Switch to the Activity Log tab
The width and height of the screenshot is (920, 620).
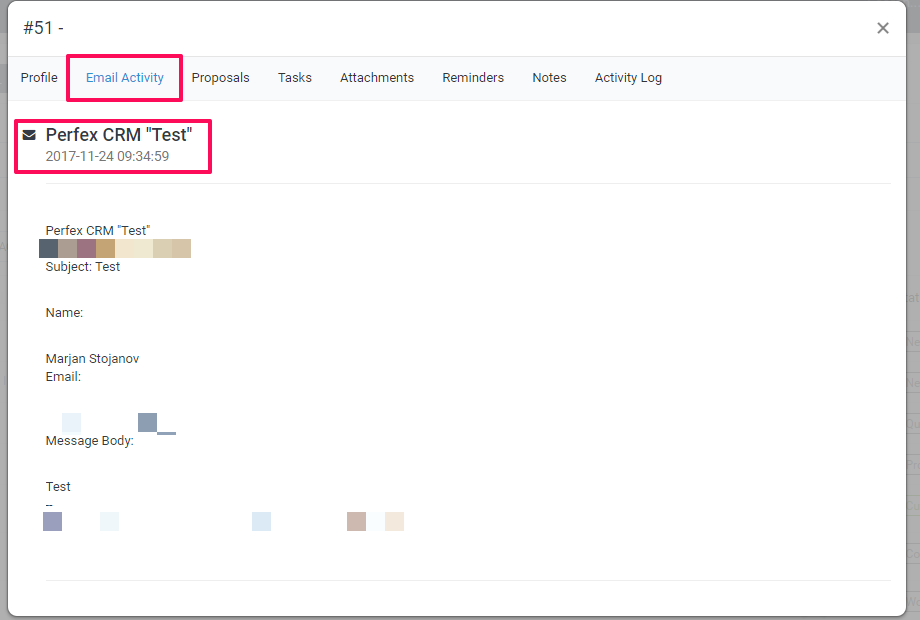coord(628,77)
